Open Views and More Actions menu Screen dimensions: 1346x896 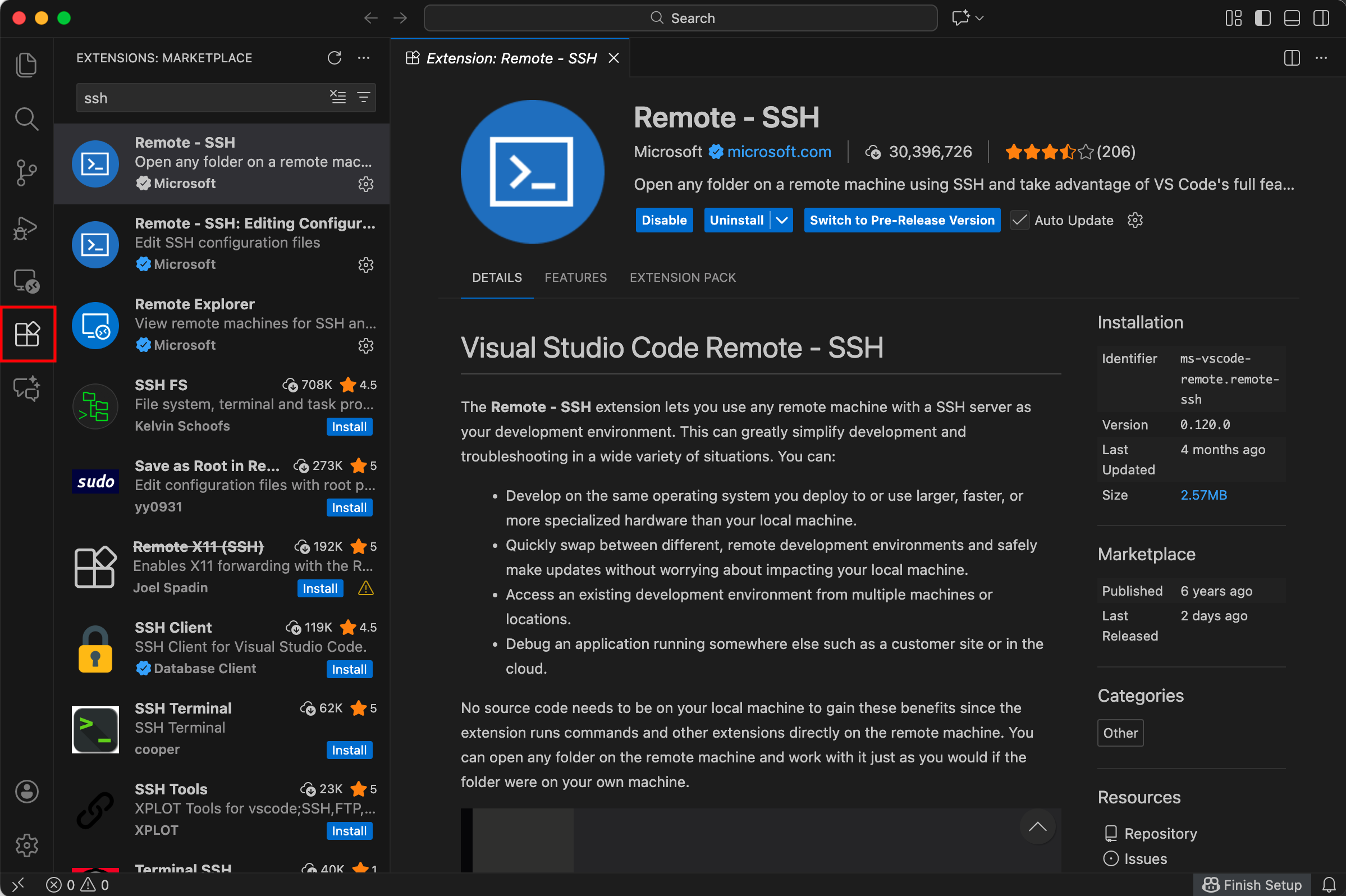[363, 58]
